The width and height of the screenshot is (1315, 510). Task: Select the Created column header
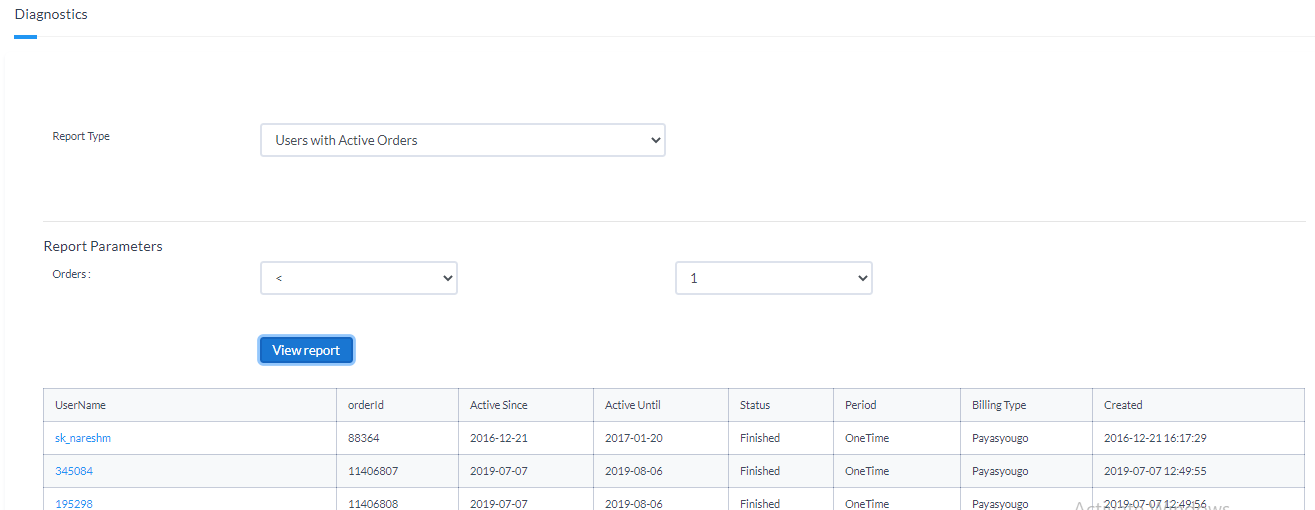(x=1123, y=405)
